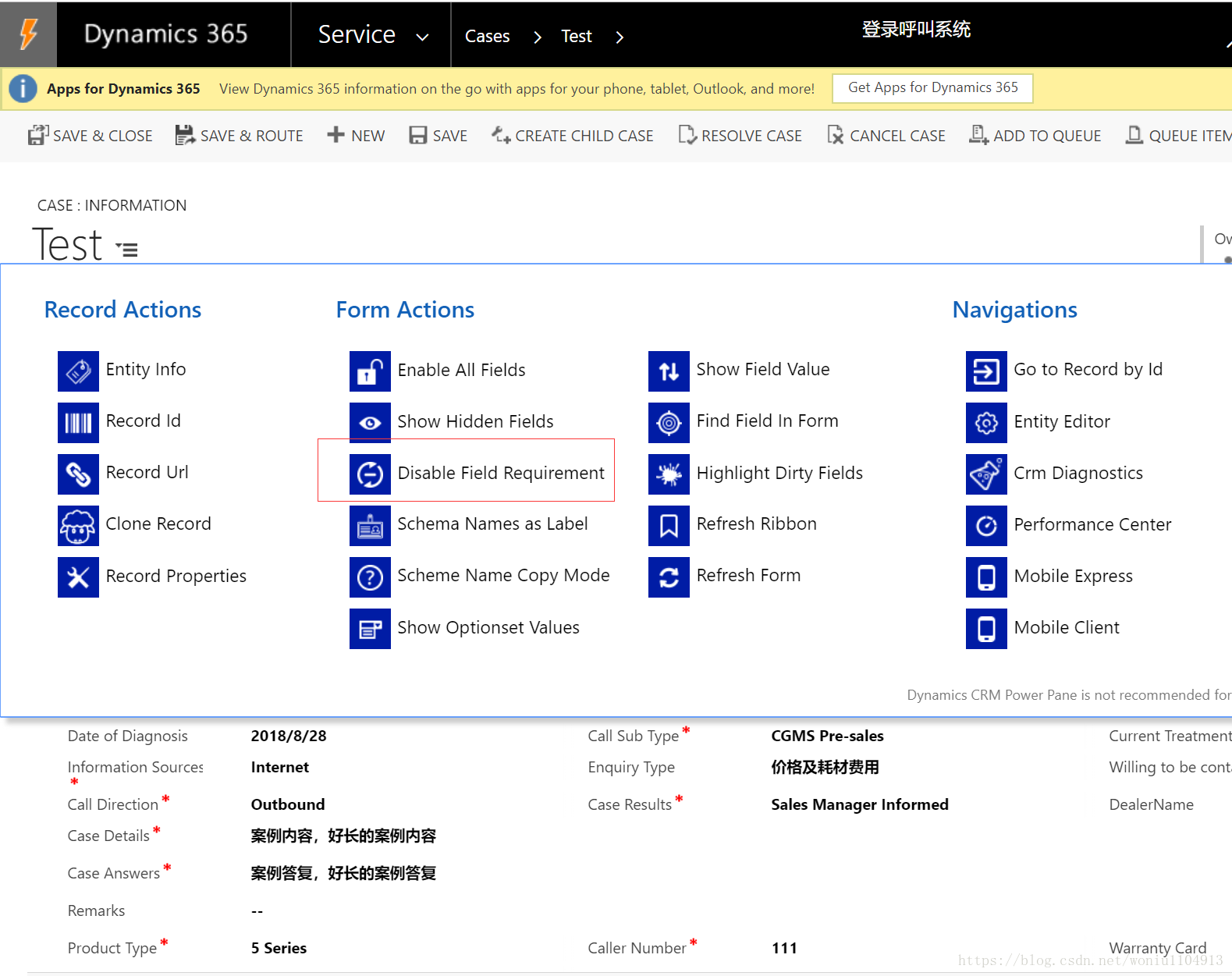Click the Show Optionset Values icon
This screenshot has width=1232, height=976.
pyautogui.click(x=370, y=628)
